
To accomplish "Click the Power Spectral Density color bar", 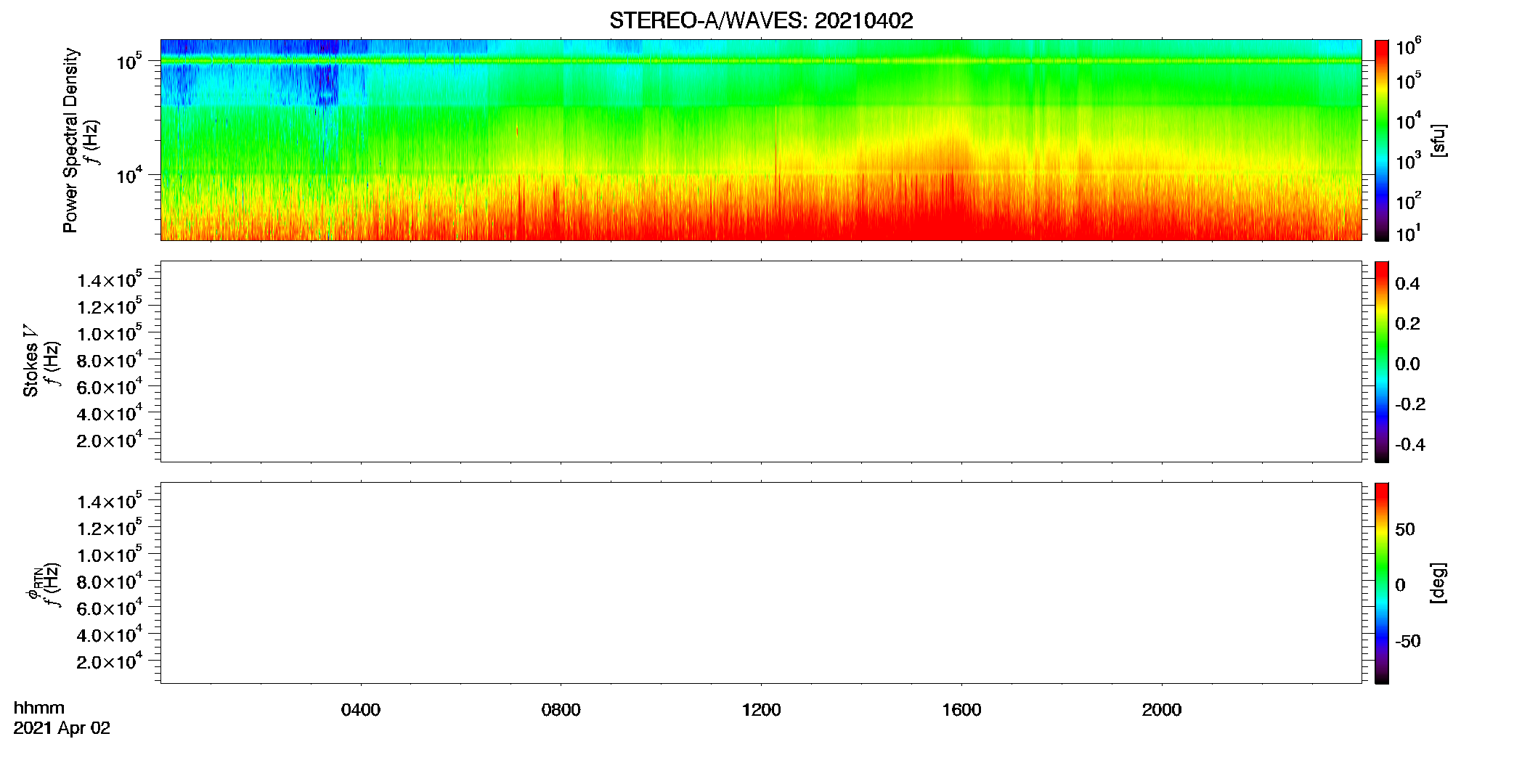I will coord(1382,140).
